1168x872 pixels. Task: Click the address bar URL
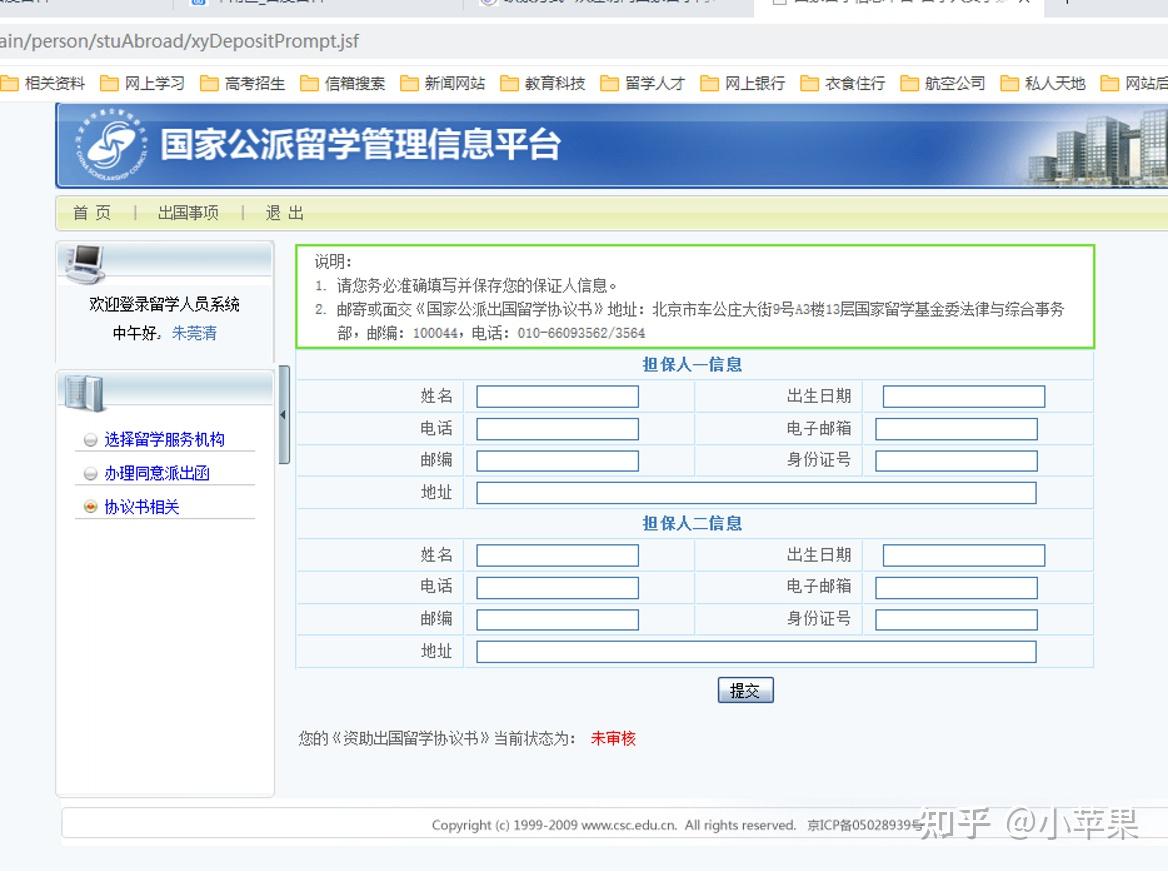point(180,41)
